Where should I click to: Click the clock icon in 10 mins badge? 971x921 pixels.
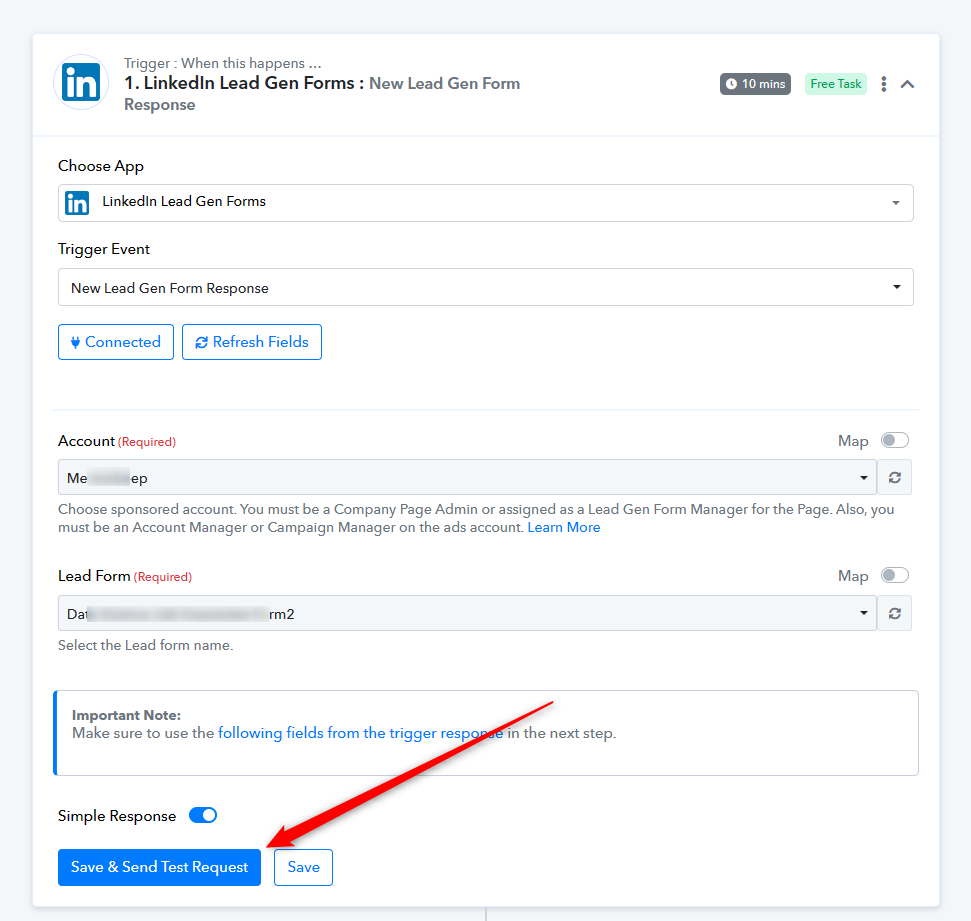(x=731, y=84)
